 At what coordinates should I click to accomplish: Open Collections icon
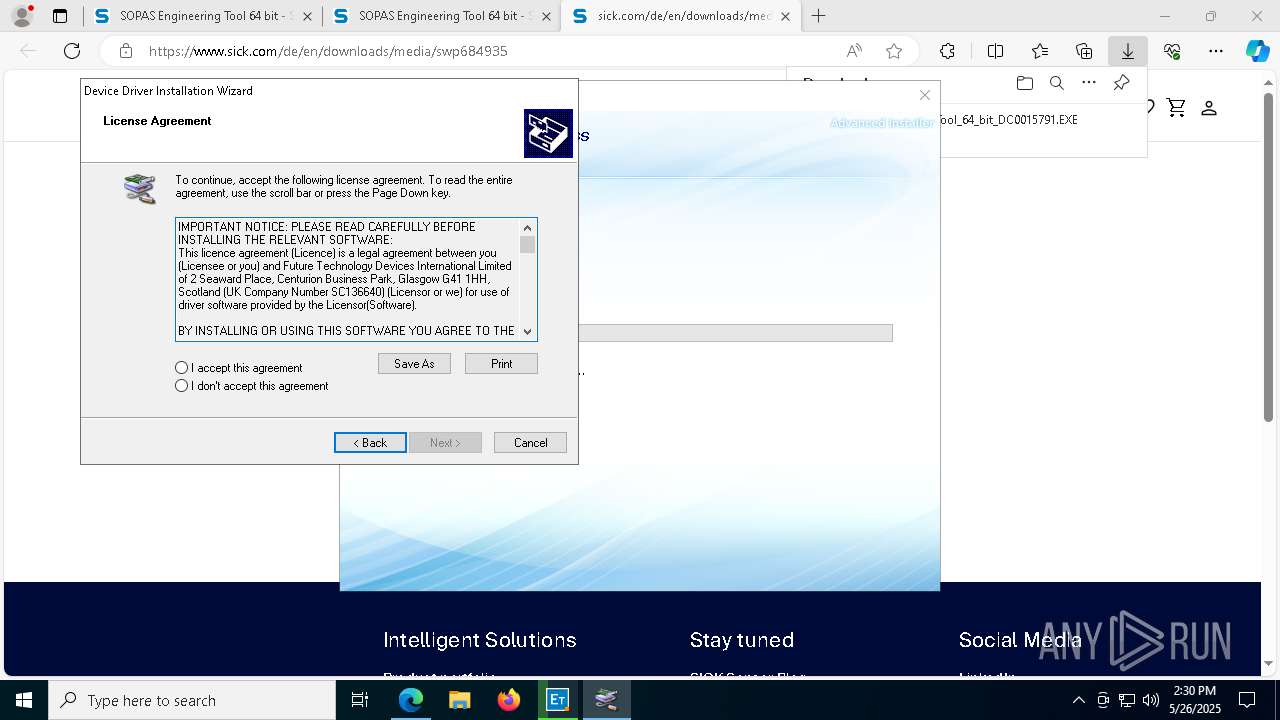click(x=1084, y=51)
